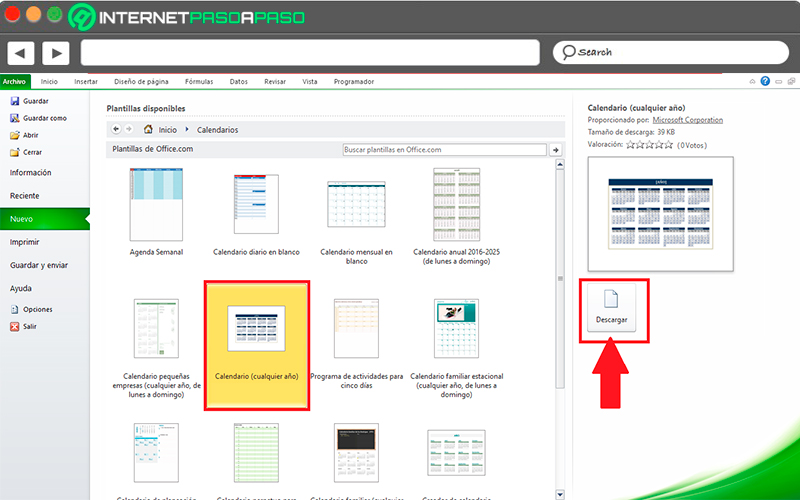Click the Buscar plantillas en Office.com field
The height and width of the screenshot is (500, 800).
[444, 150]
